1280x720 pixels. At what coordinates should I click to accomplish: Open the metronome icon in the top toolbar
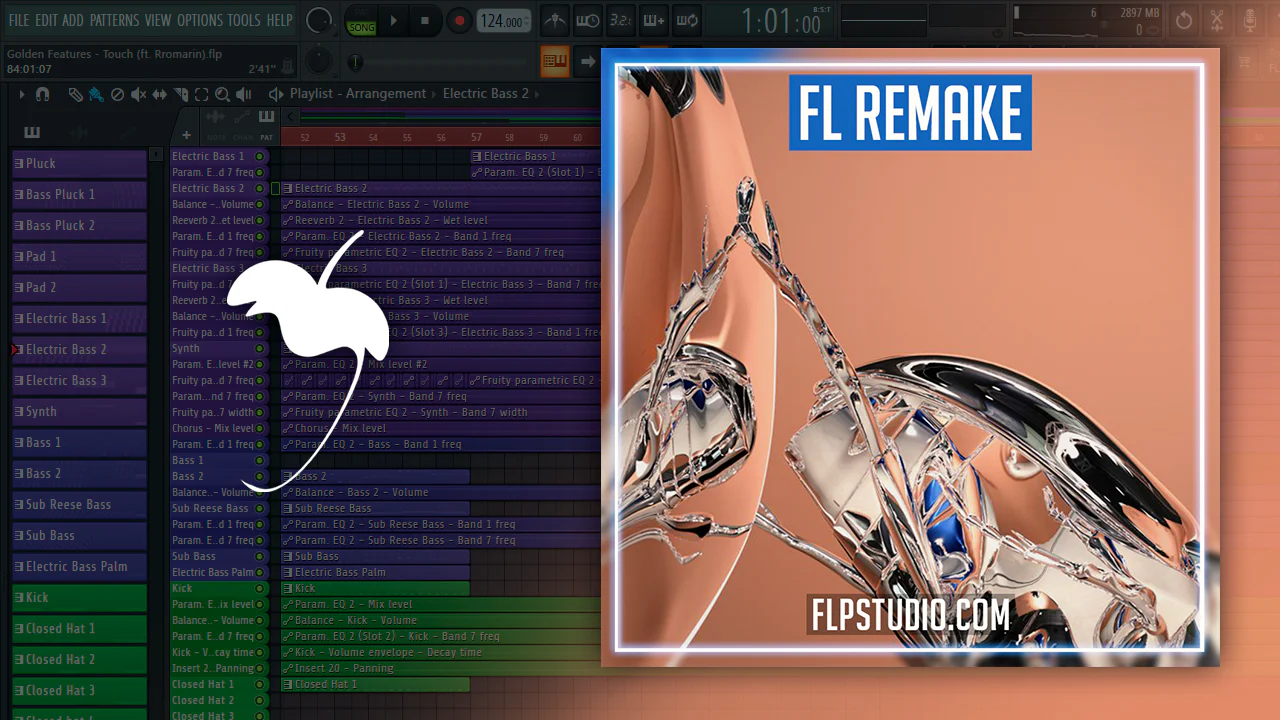(x=553, y=20)
